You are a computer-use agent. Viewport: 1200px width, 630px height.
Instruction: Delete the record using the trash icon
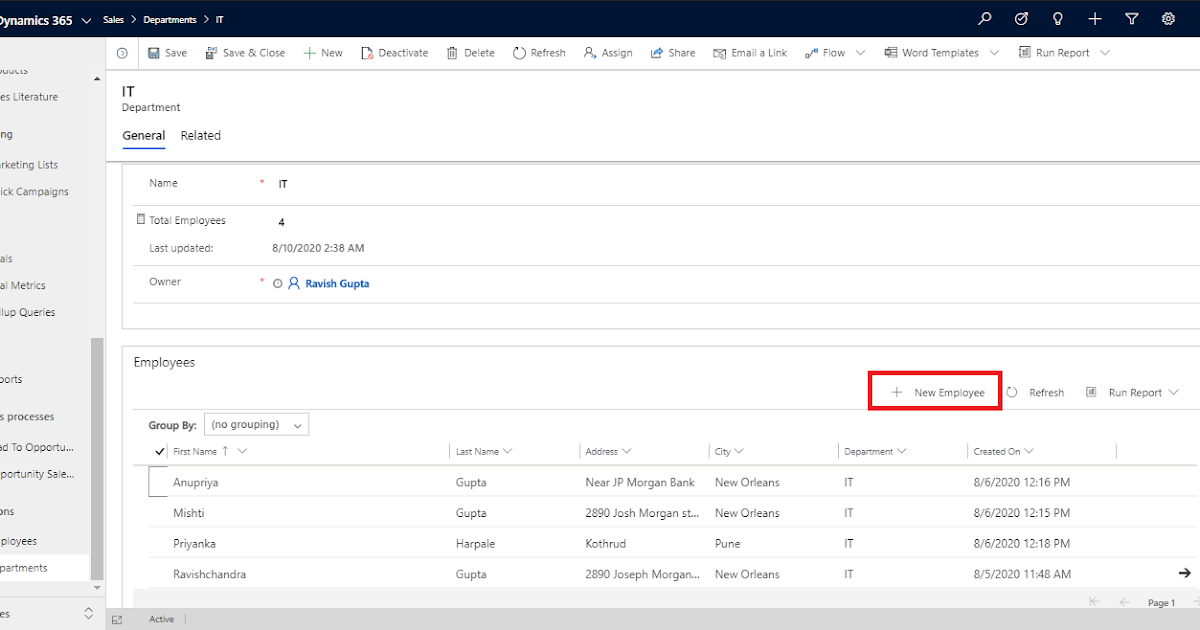[x=470, y=52]
